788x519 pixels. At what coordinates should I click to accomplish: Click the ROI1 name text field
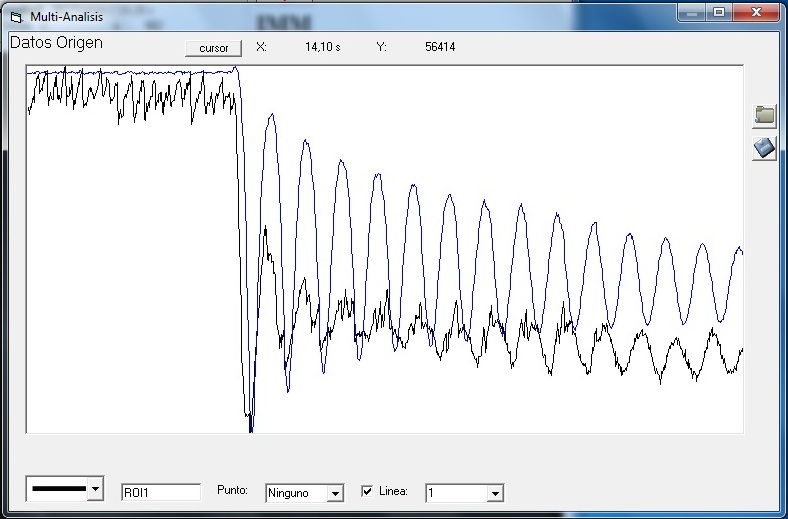point(160,492)
